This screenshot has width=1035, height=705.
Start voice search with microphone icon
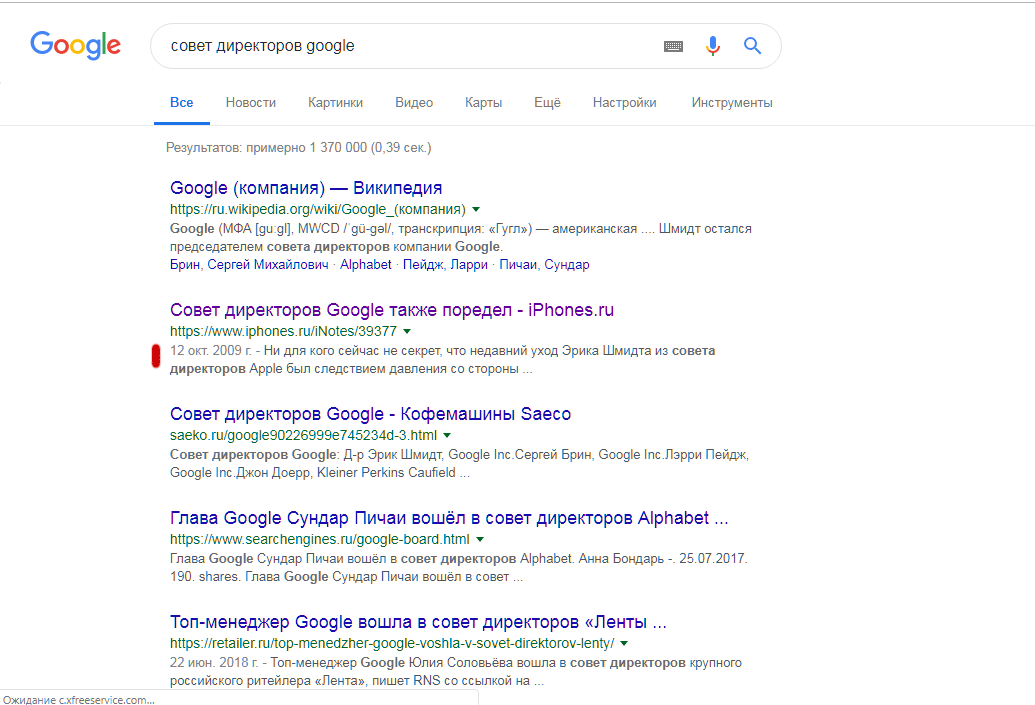coord(712,46)
